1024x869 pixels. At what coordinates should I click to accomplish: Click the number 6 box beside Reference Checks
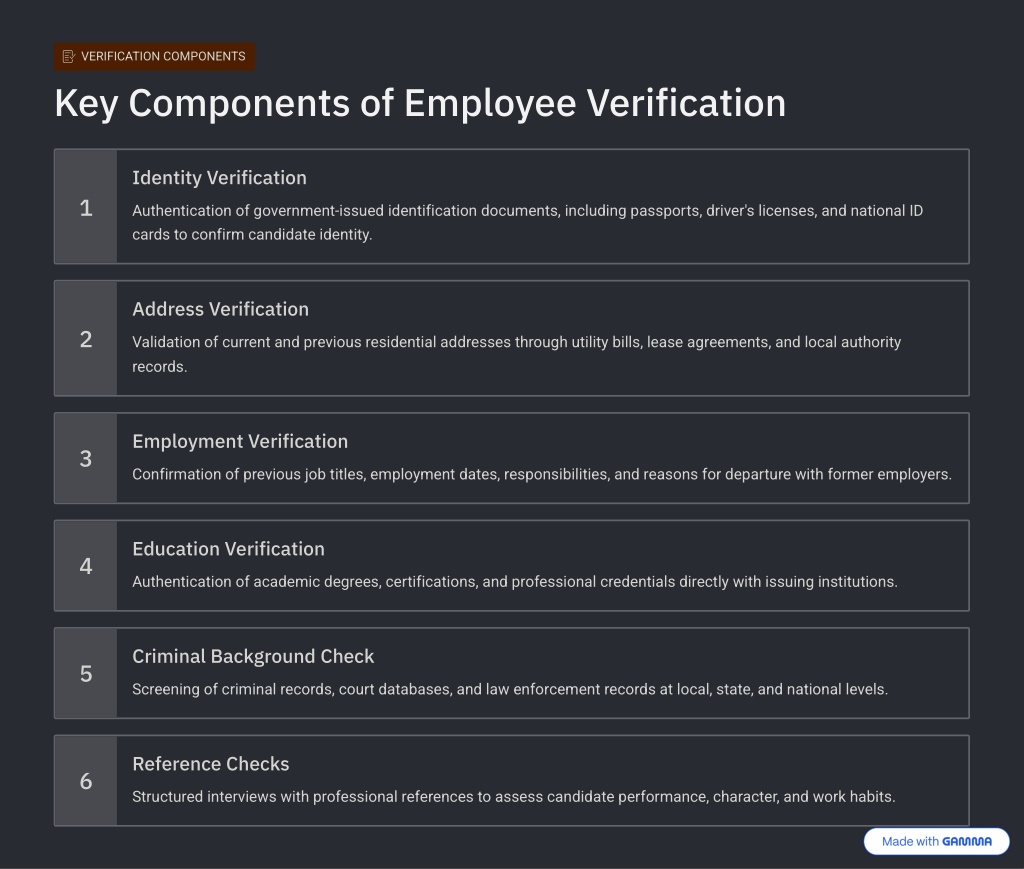[86, 781]
